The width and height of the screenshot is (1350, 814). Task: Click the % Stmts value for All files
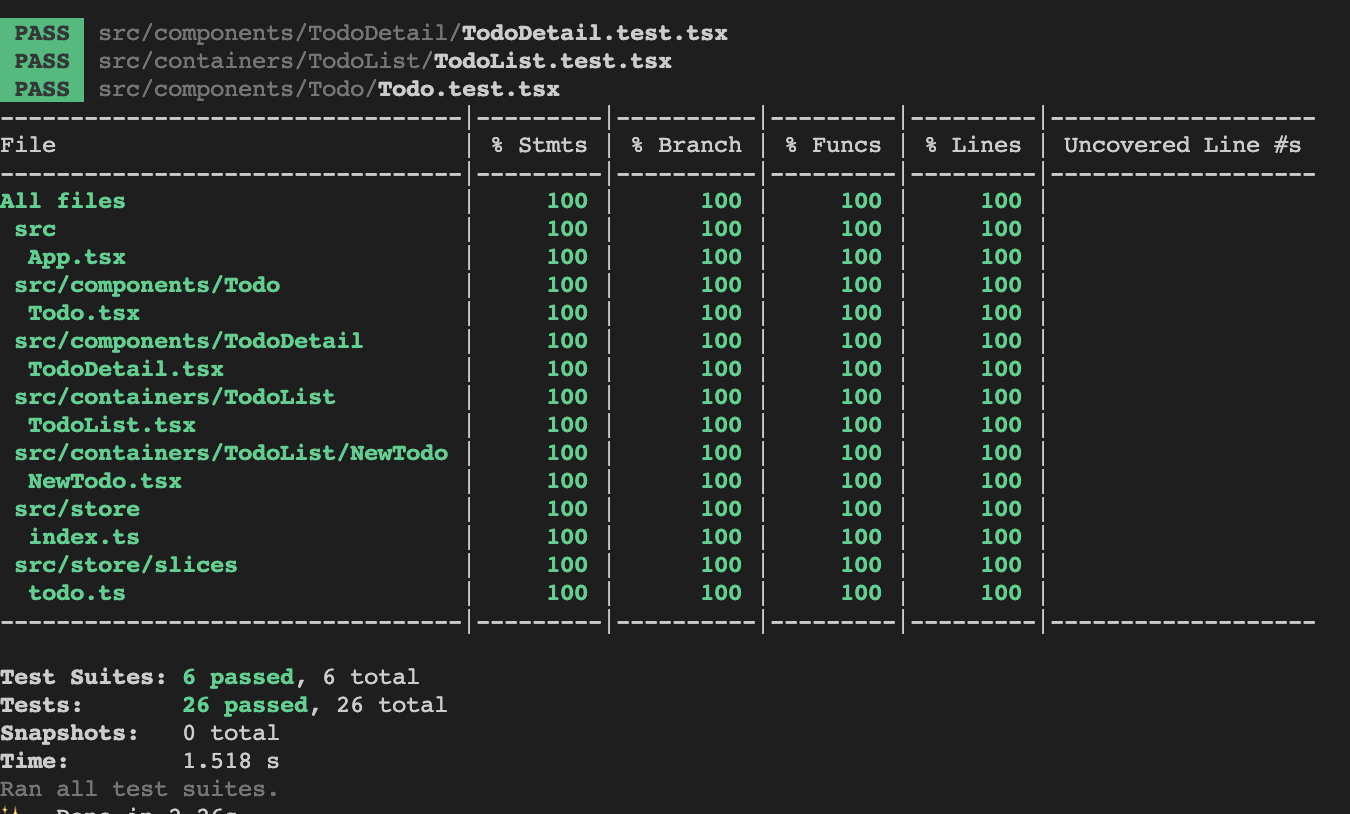point(567,201)
